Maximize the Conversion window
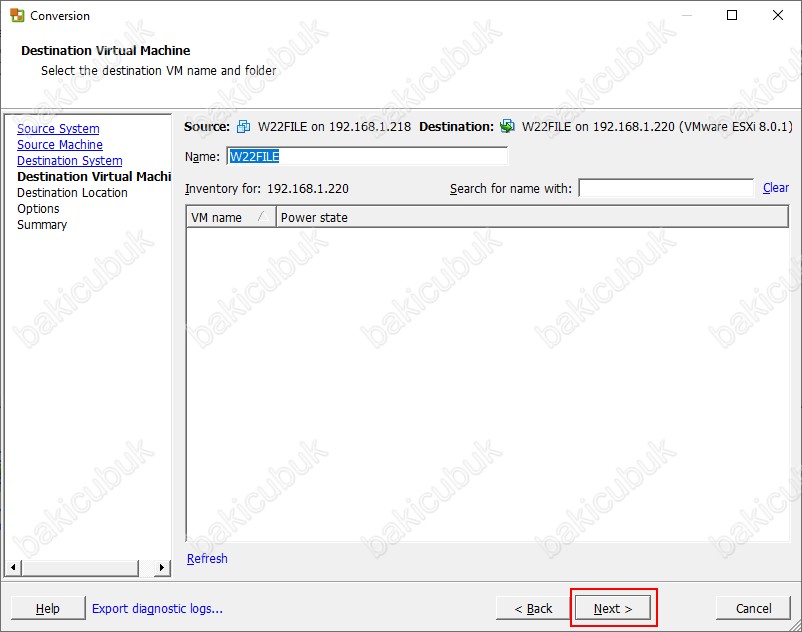Screen dimensions: 802x632 point(732,15)
